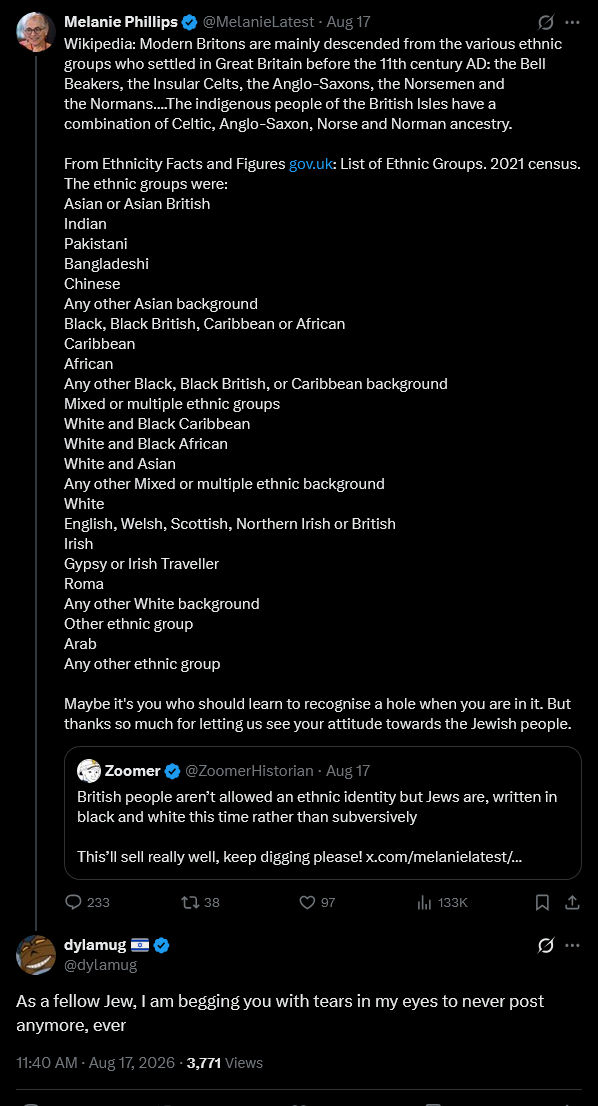Click the Melanie Phillips display name
Viewport: 598px width, 1106px height.
pyautogui.click(x=121, y=23)
